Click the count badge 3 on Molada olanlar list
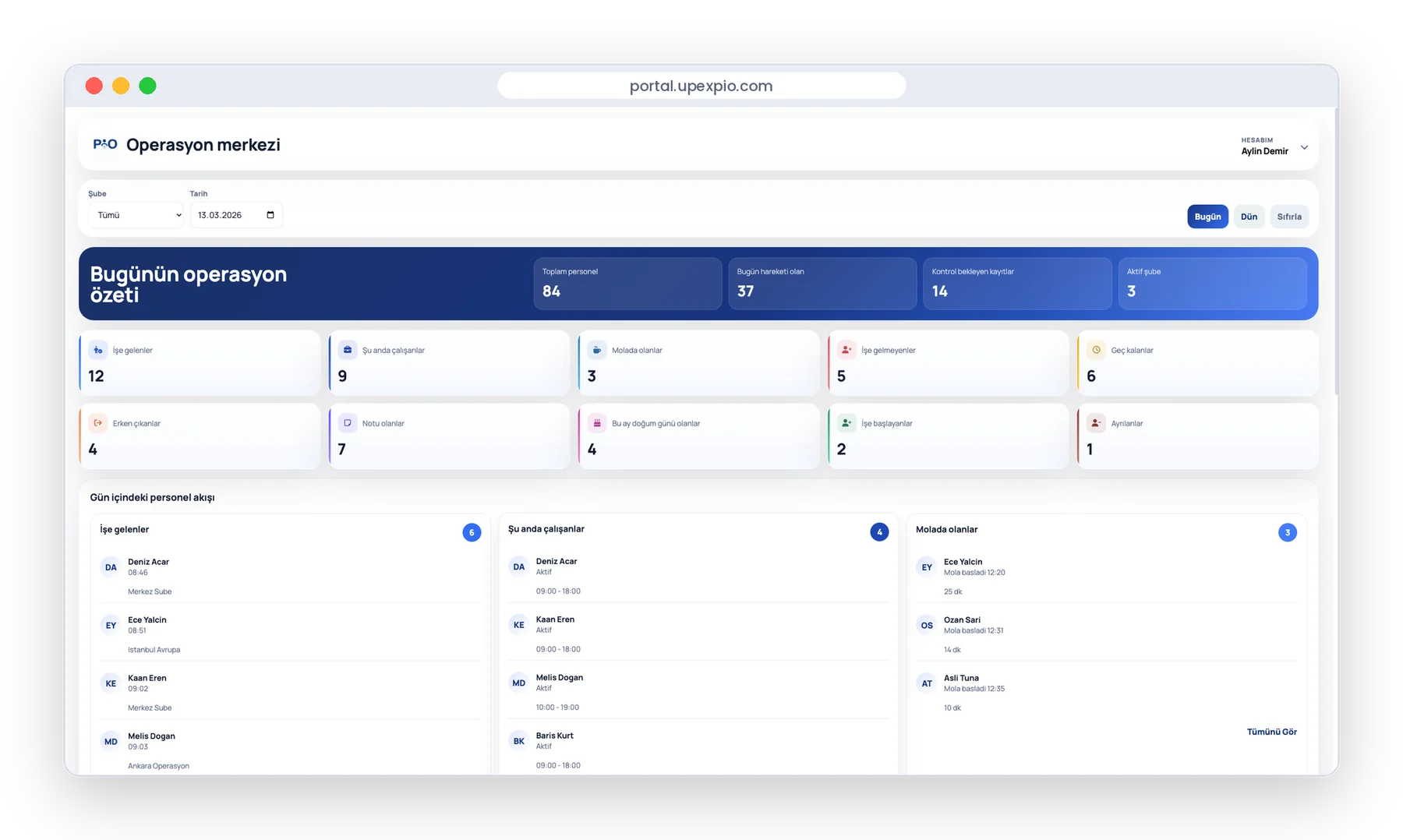1403x840 pixels. click(x=1288, y=532)
